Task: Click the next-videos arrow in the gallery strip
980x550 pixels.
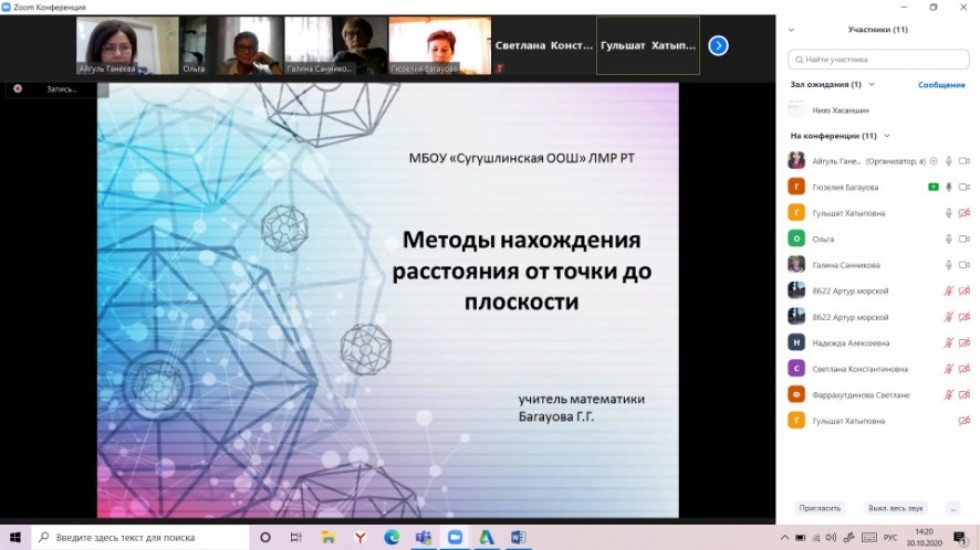Action: [718, 45]
